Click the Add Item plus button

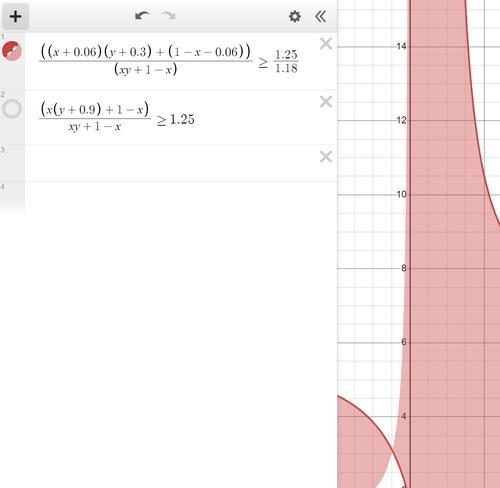pyautogui.click(x=15, y=16)
